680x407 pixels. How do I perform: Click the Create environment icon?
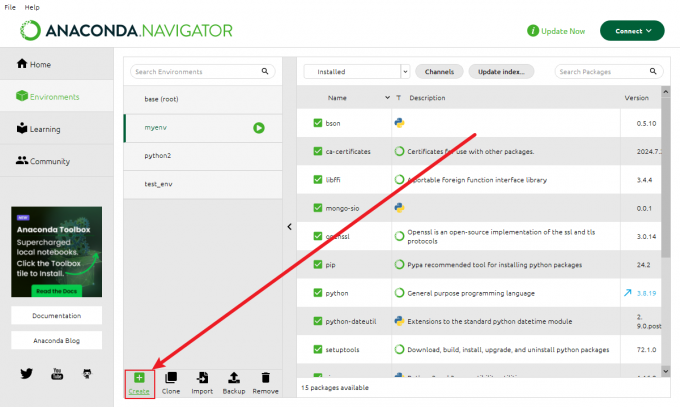pos(139,377)
